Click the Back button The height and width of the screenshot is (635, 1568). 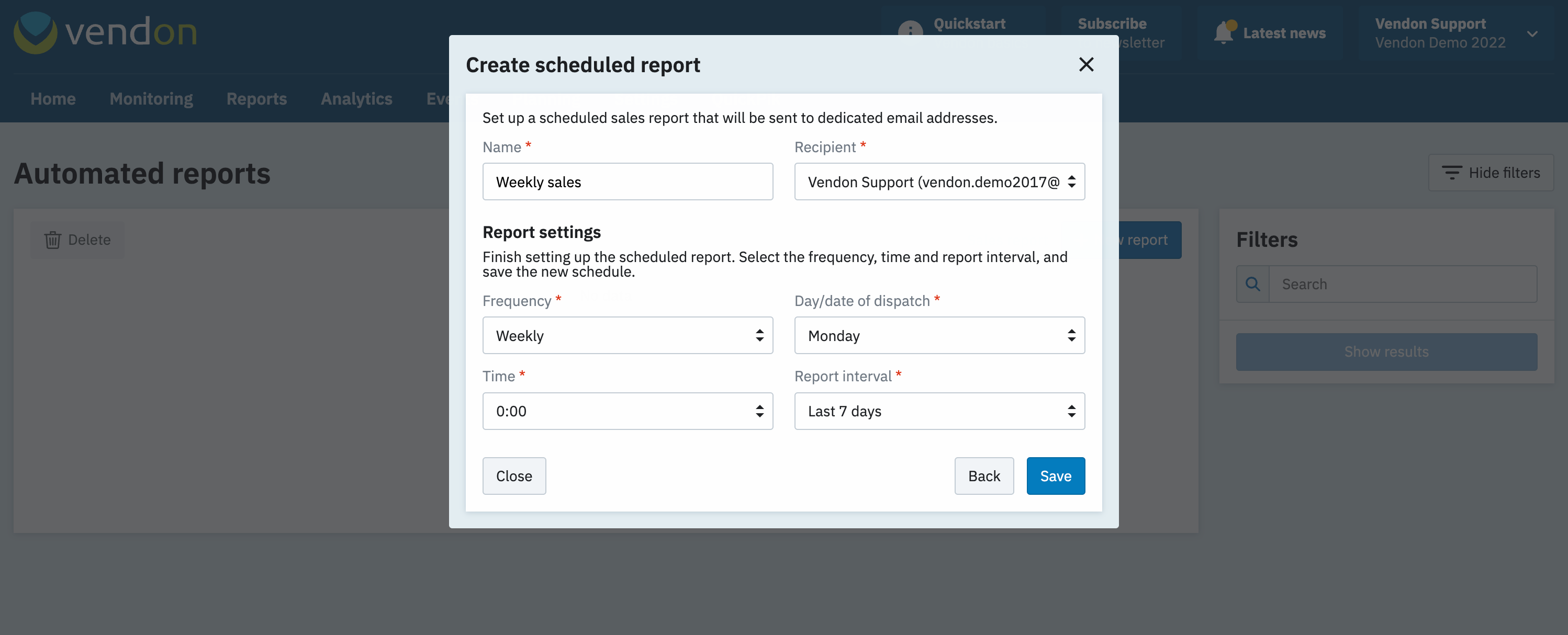983,476
